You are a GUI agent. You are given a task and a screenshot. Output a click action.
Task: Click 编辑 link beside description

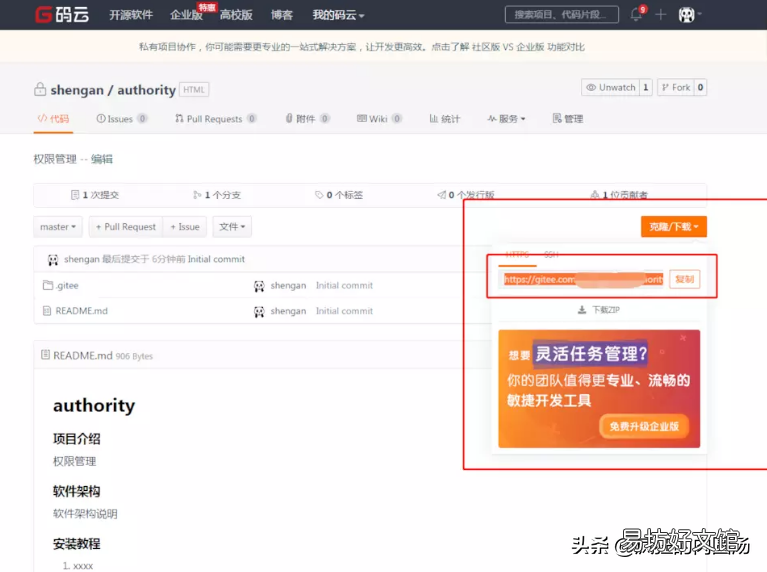pos(102,159)
